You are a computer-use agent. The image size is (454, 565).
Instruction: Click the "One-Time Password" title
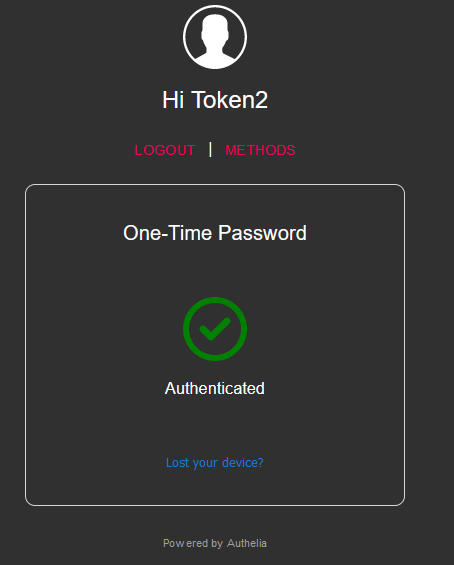(x=215, y=233)
